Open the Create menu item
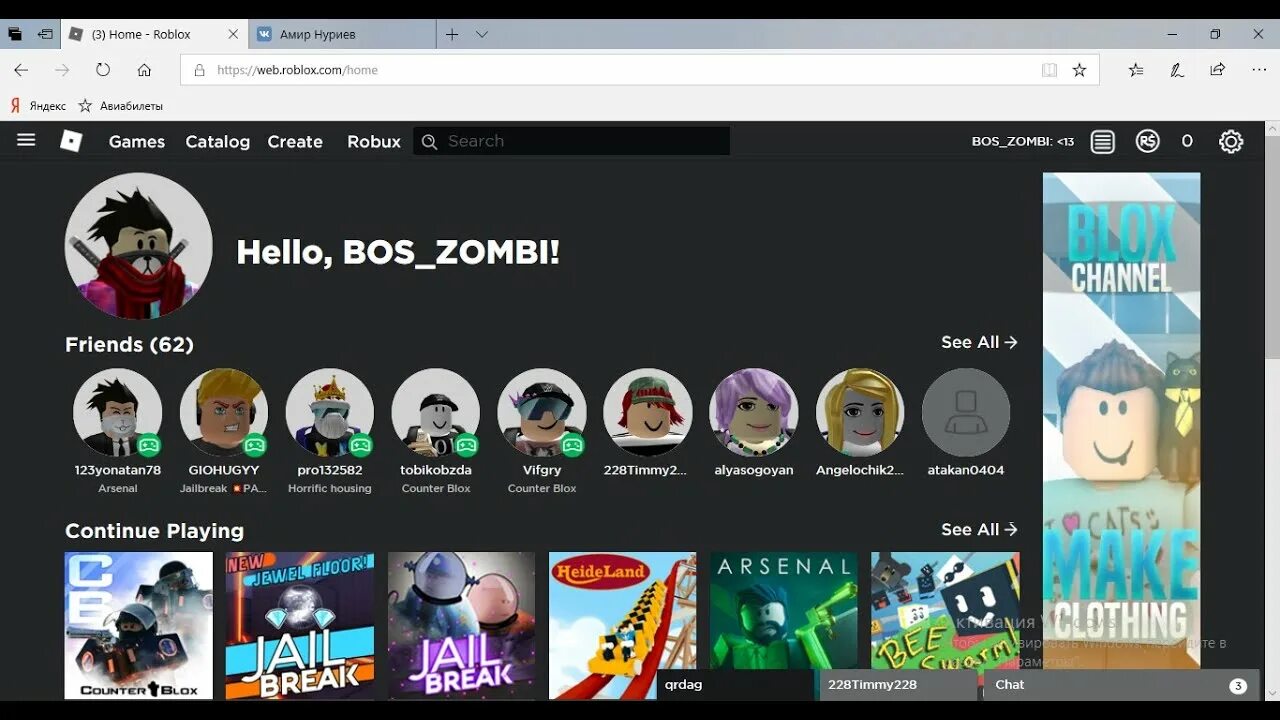The height and width of the screenshot is (720, 1280). click(295, 142)
